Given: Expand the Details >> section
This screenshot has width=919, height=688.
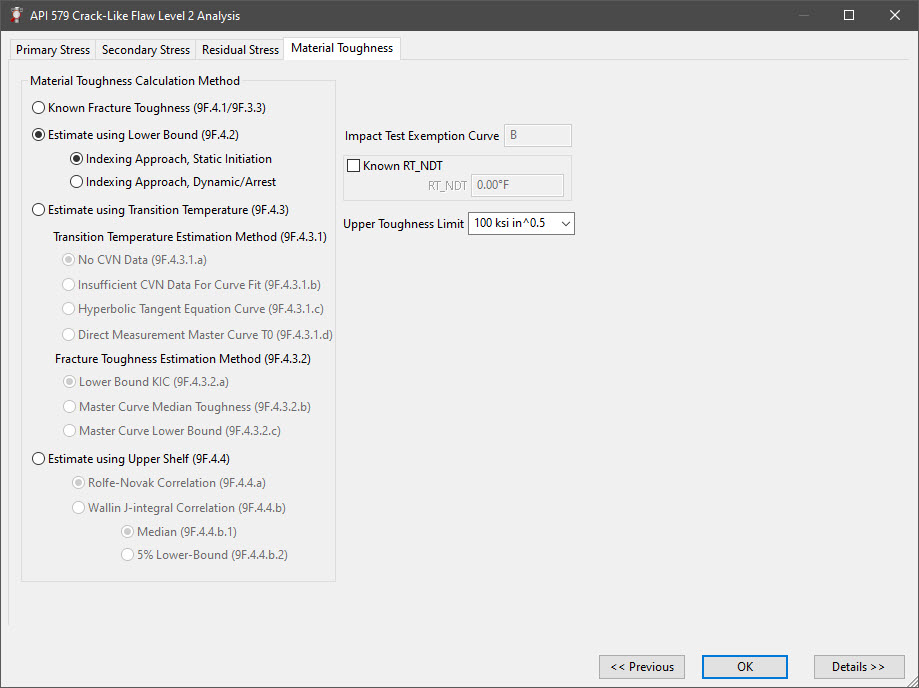Looking at the screenshot, I should [859, 667].
